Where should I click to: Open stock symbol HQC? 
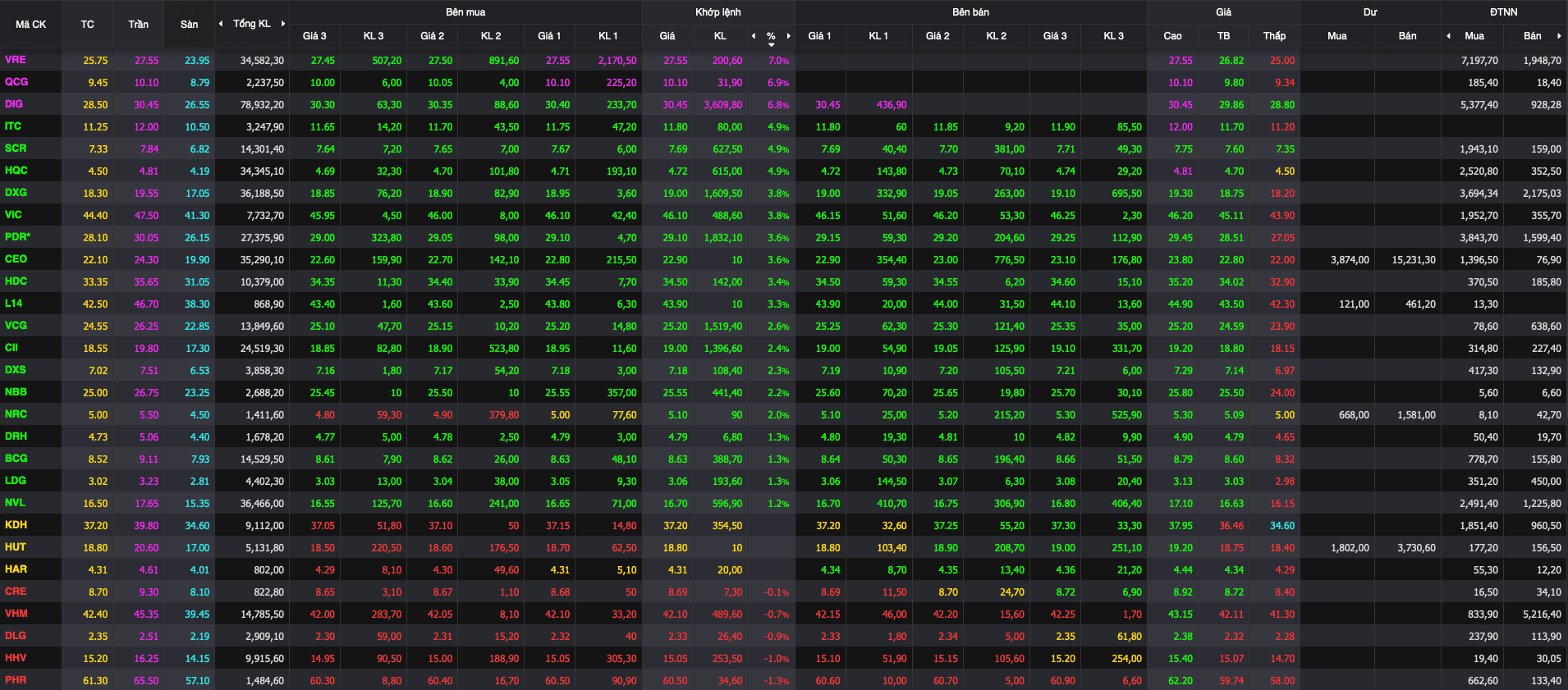click(16, 171)
